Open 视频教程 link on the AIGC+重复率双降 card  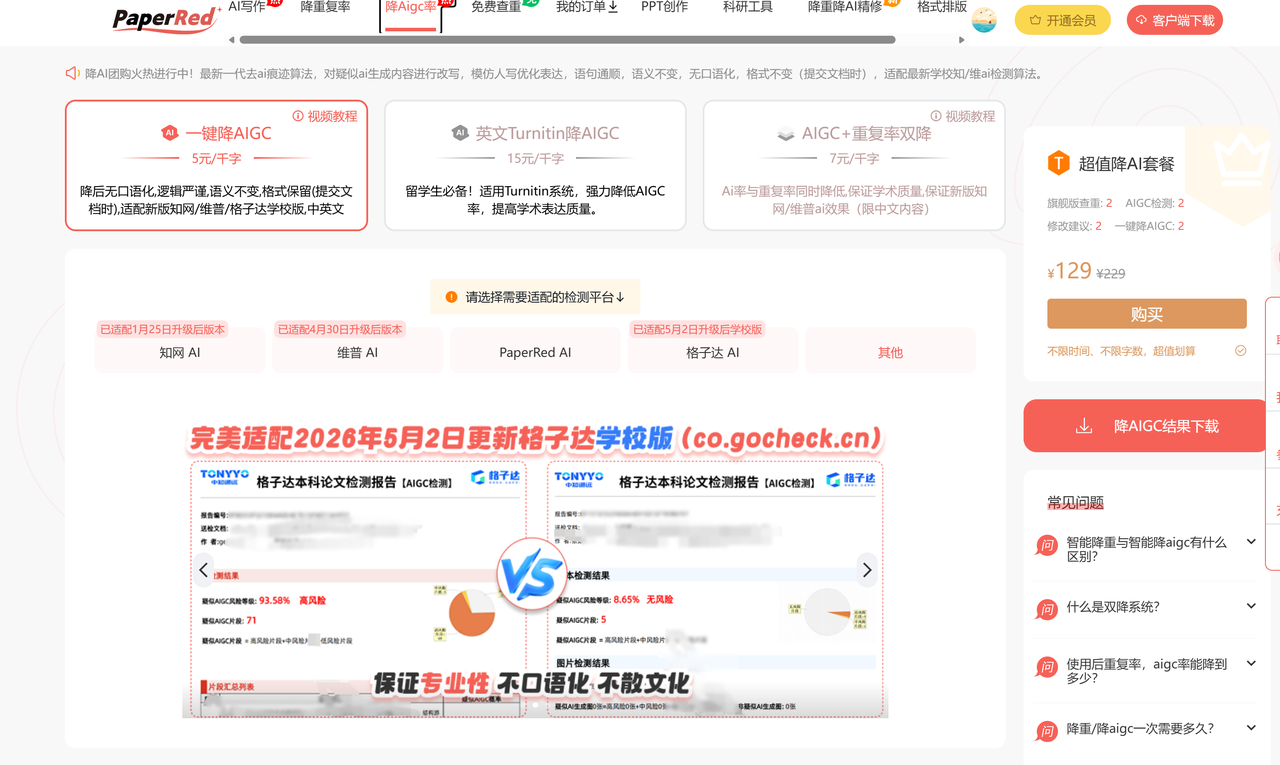(963, 116)
